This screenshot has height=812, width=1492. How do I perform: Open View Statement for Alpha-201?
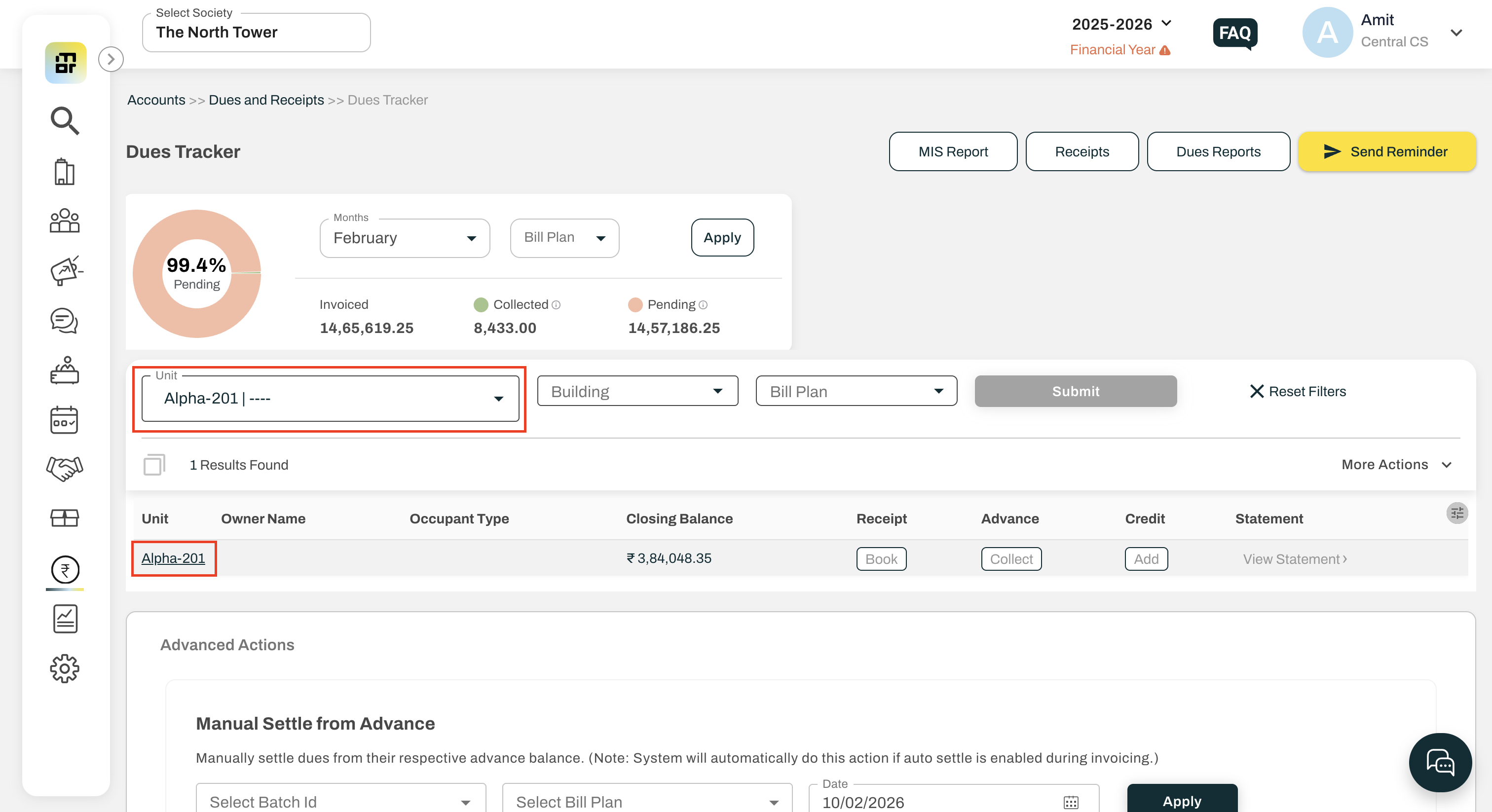click(1295, 559)
